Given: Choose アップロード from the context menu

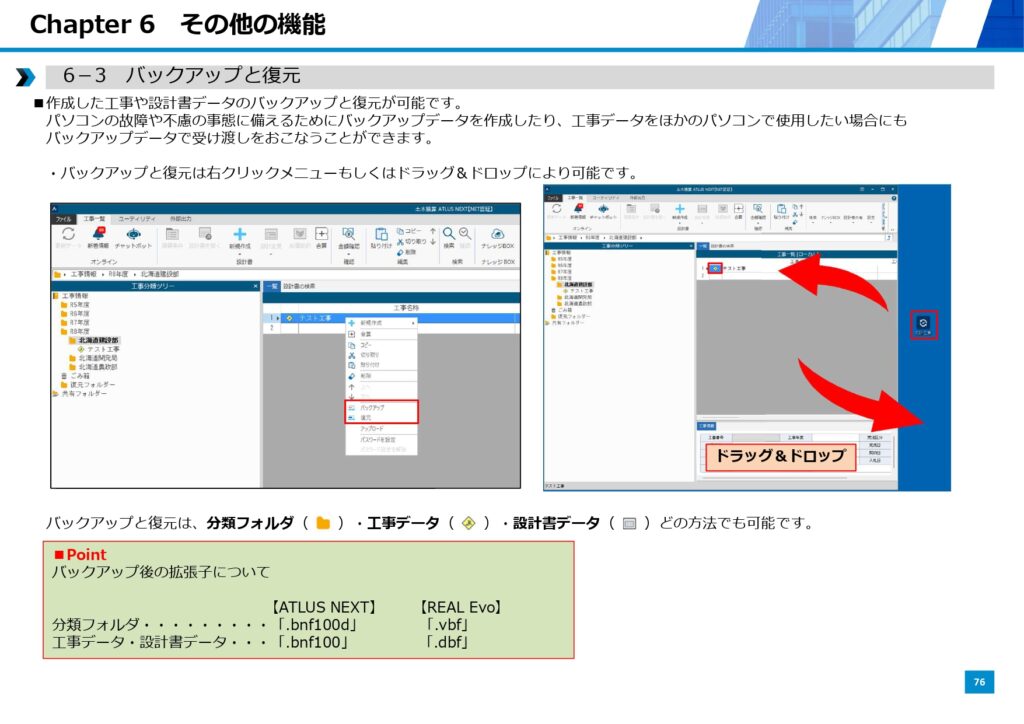Looking at the screenshot, I should [372, 429].
